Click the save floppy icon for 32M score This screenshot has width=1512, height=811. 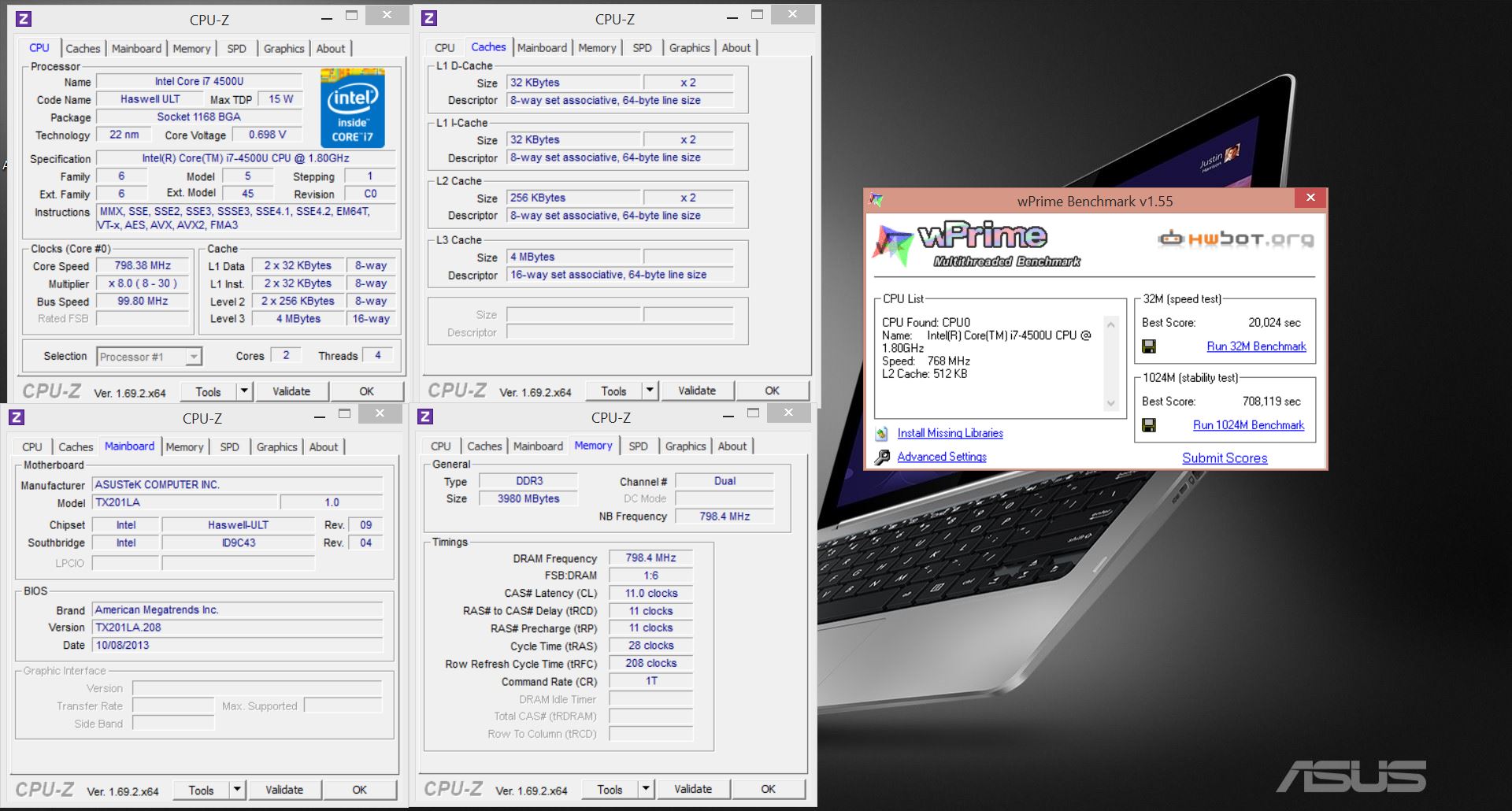pyautogui.click(x=1149, y=346)
